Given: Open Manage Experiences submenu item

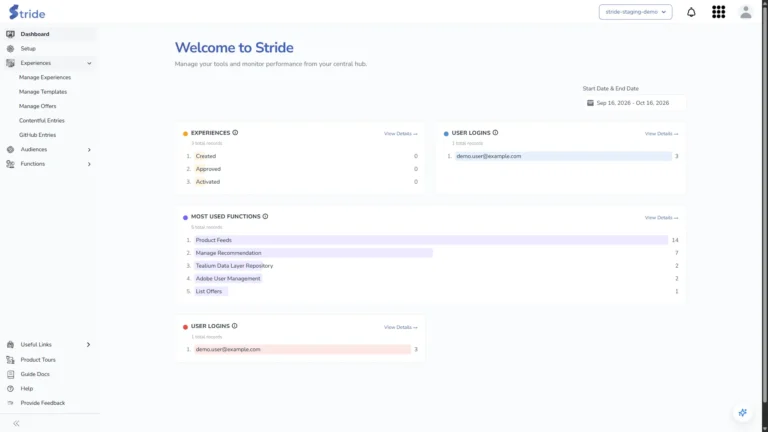Looking at the screenshot, I should pyautogui.click(x=45, y=77).
